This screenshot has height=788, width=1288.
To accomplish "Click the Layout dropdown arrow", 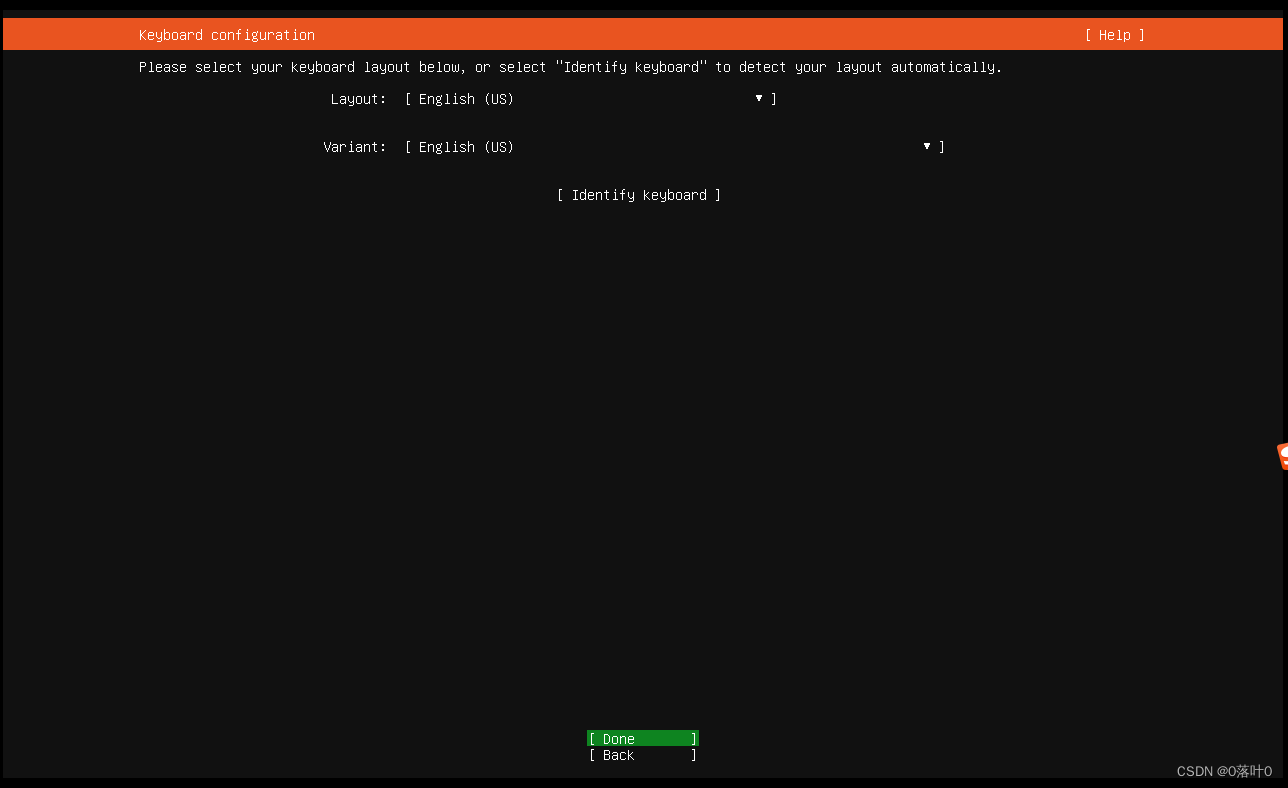I will [759, 98].
